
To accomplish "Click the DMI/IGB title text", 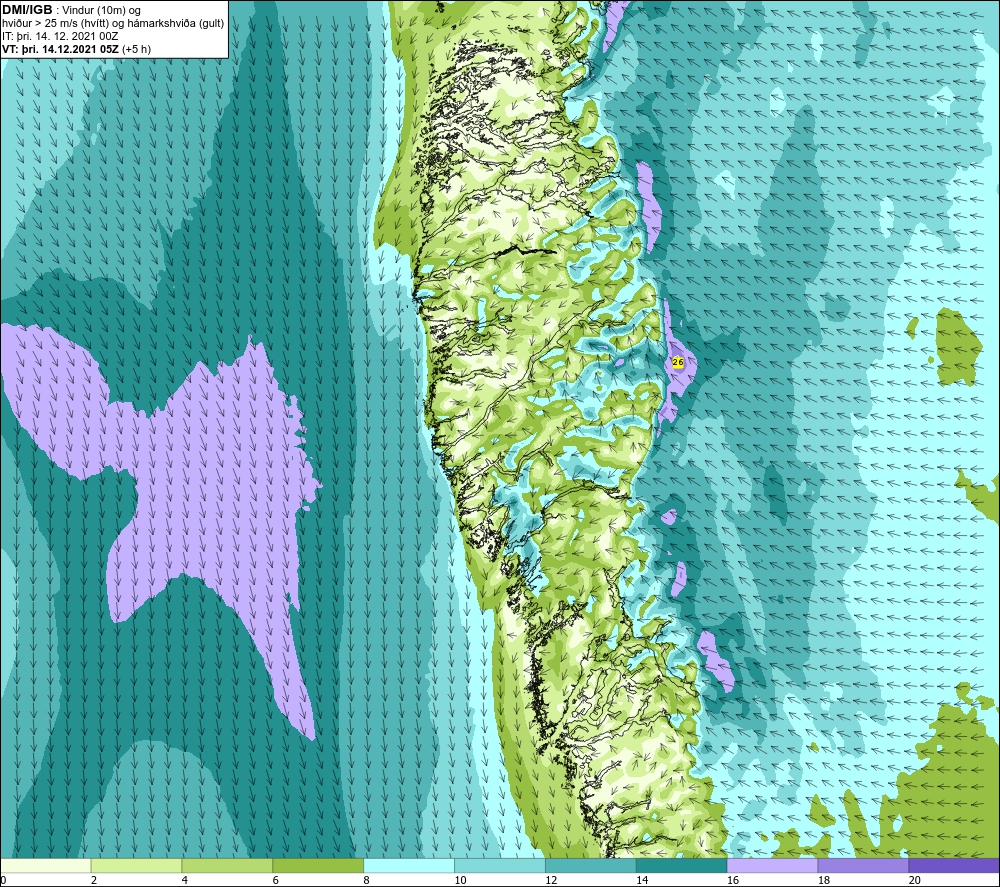I will 27,10.
